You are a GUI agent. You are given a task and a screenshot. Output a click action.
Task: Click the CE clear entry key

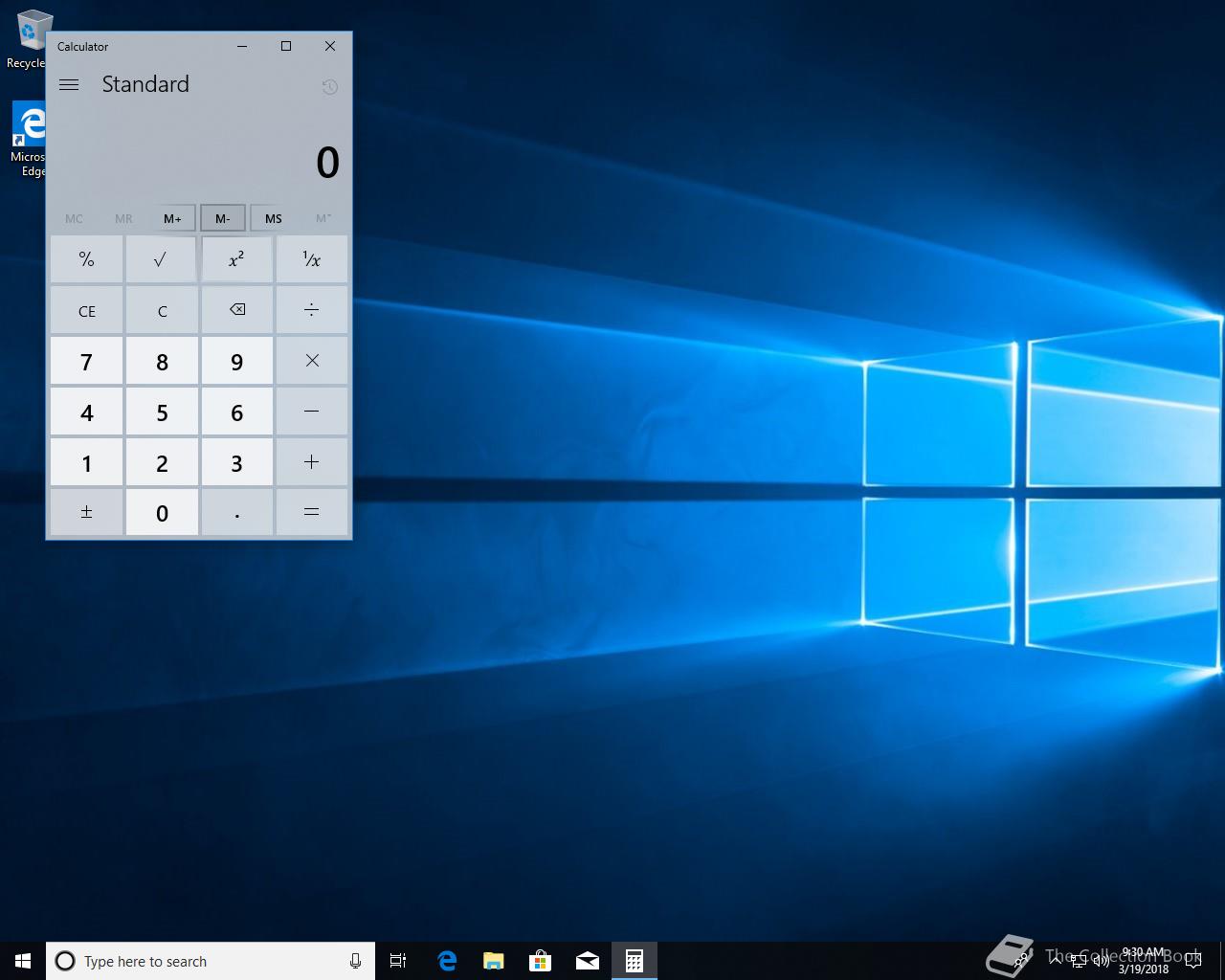coord(86,310)
